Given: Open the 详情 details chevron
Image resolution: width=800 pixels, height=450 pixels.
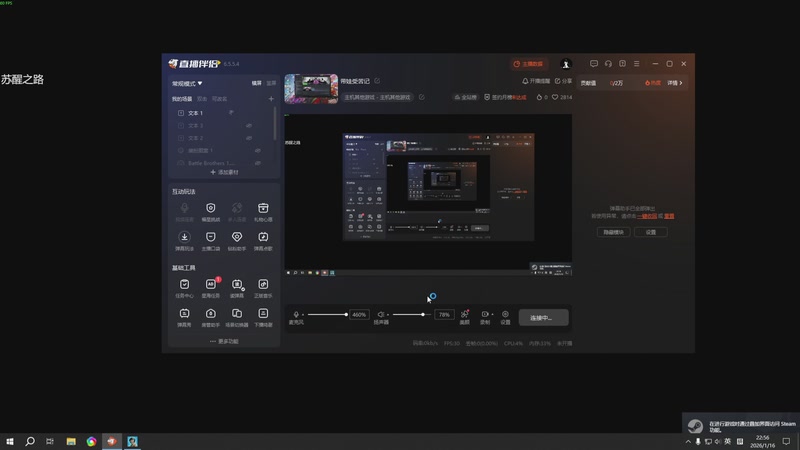Looking at the screenshot, I should [x=675, y=83].
